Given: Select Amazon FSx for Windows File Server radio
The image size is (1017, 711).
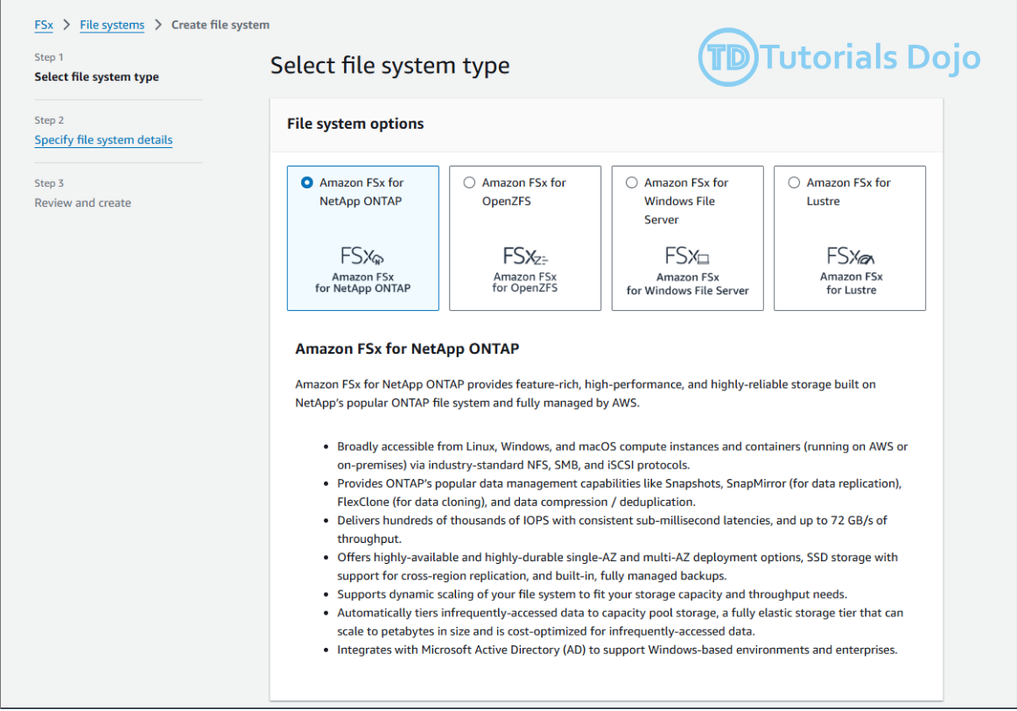Looking at the screenshot, I should click(631, 183).
